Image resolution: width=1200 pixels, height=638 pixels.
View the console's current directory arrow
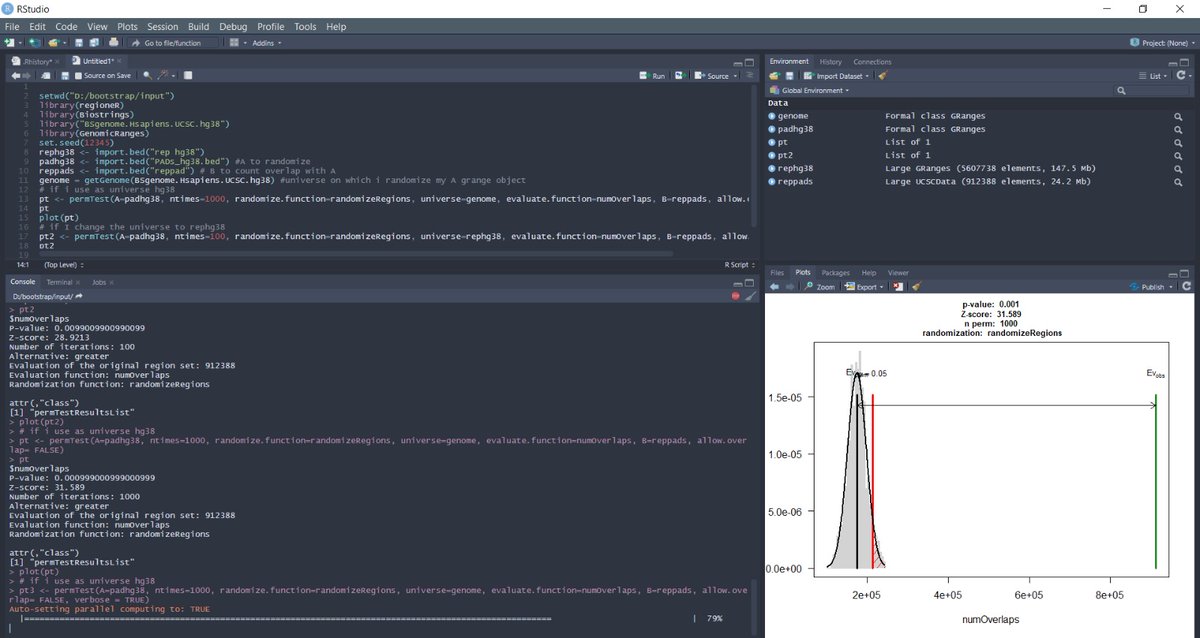click(79, 297)
